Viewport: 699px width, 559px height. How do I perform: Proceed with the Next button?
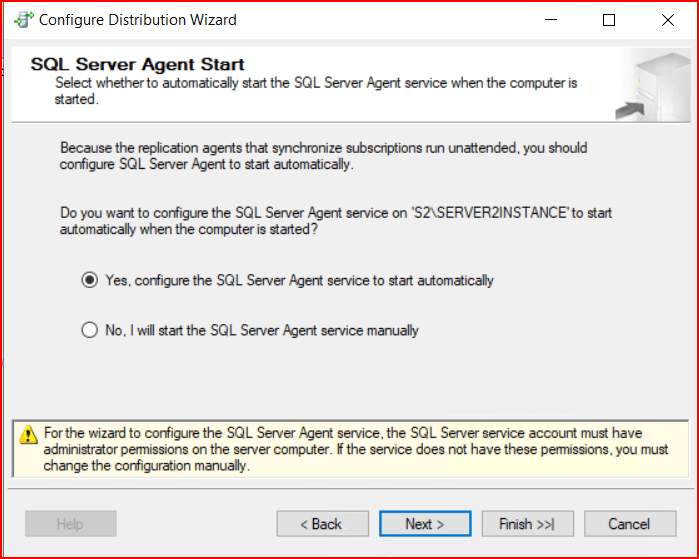point(424,524)
